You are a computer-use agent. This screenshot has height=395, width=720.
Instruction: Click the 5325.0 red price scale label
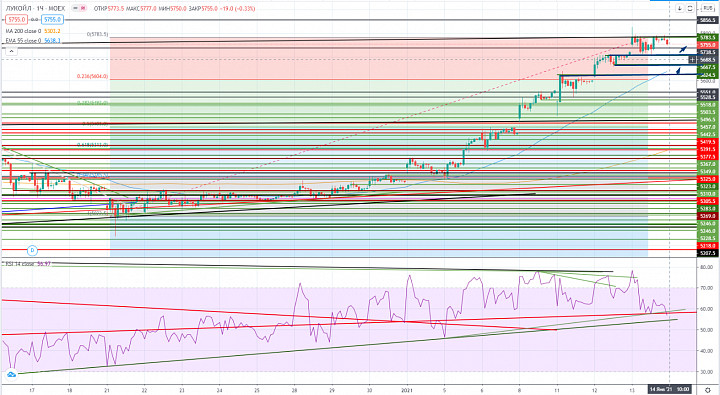click(707, 179)
